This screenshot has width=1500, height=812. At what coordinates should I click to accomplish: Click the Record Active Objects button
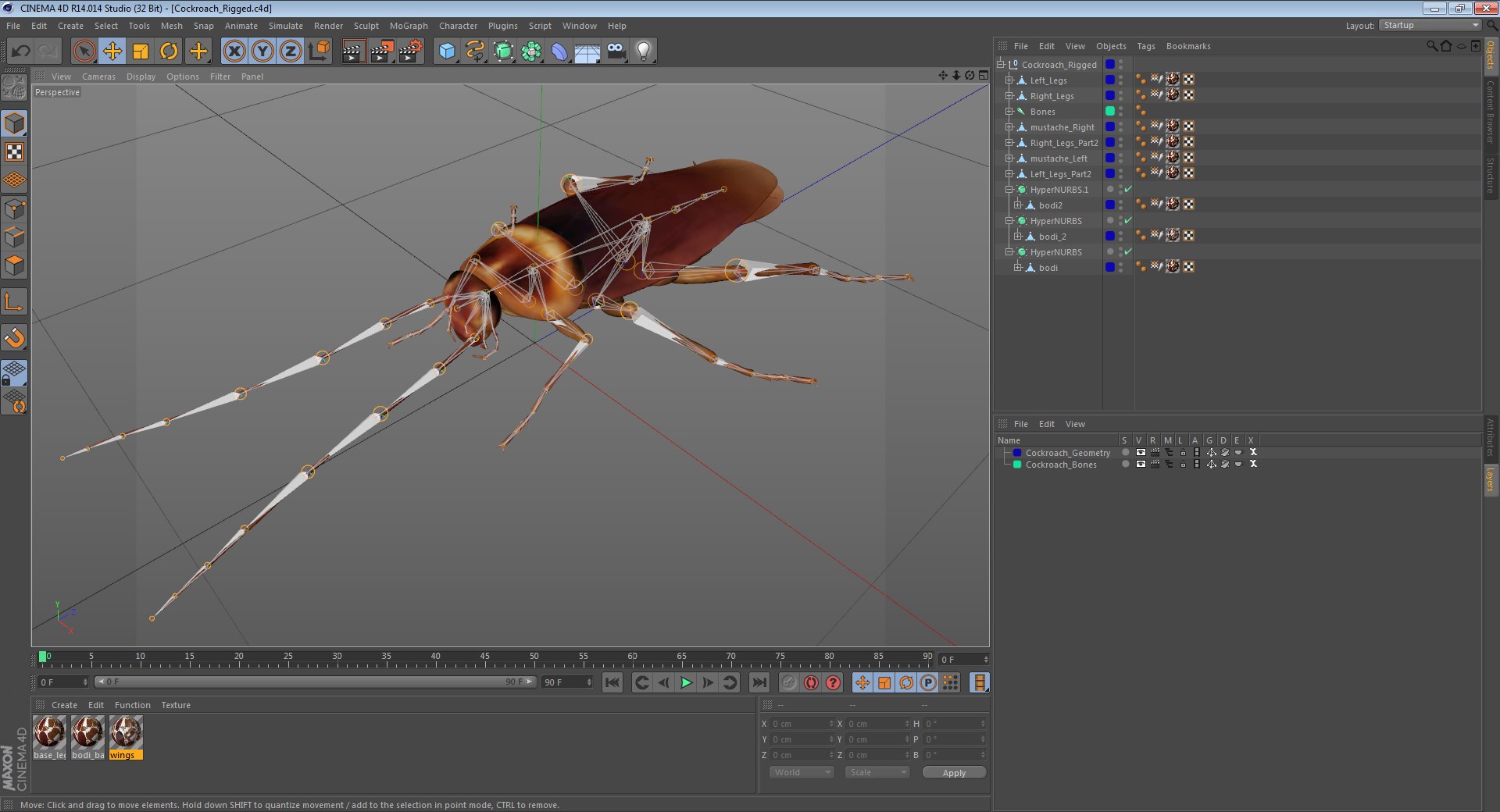pos(789,682)
